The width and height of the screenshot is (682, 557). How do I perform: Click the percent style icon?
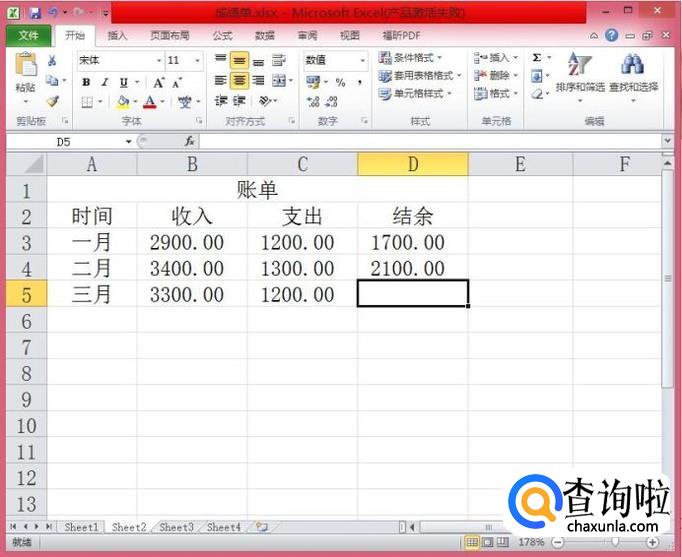[340, 82]
